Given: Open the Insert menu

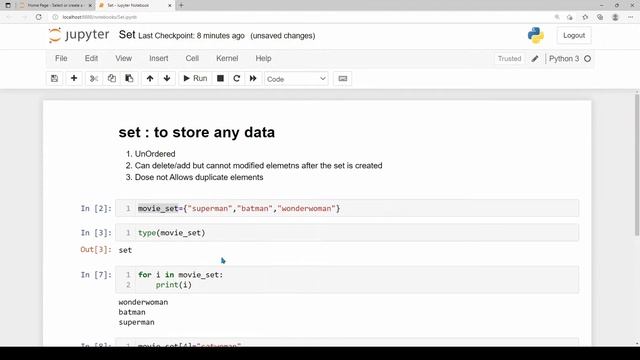Looking at the screenshot, I should pos(159,58).
